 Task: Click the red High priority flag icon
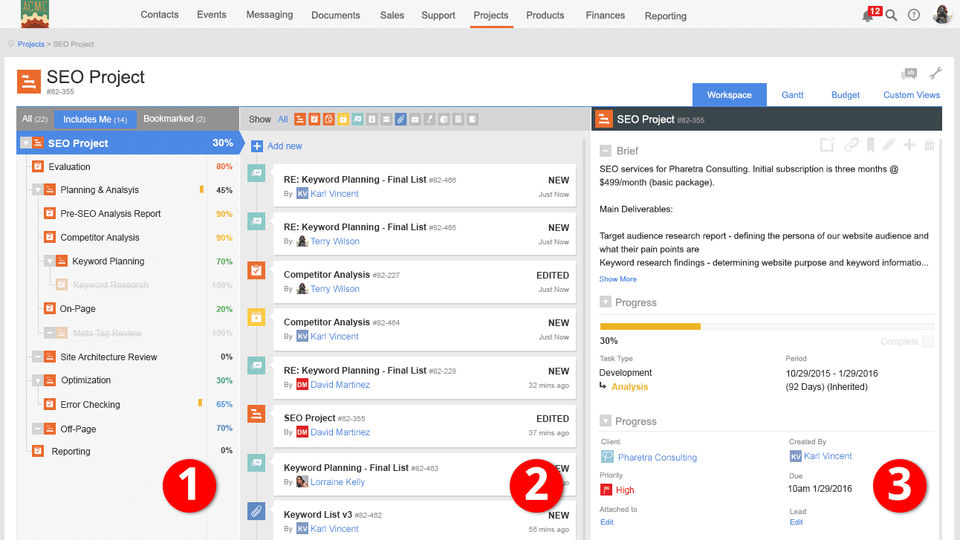(x=606, y=490)
